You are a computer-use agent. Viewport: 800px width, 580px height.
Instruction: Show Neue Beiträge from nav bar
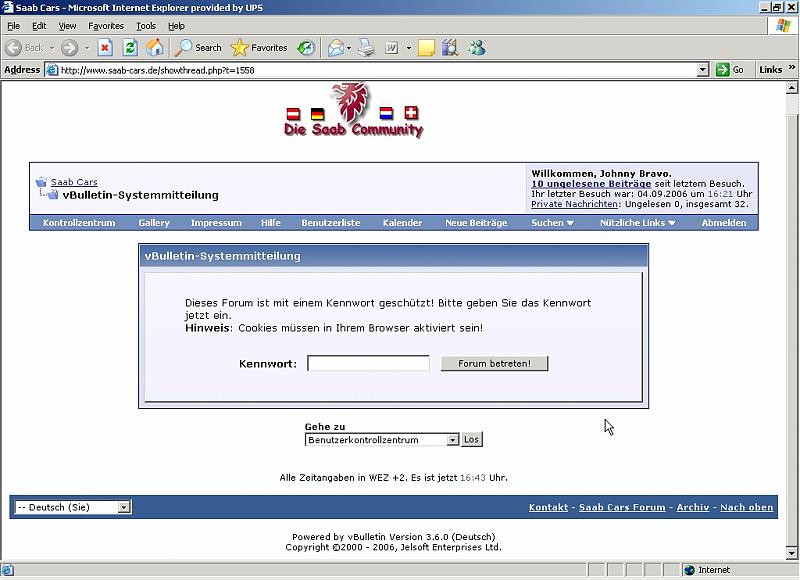(477, 223)
